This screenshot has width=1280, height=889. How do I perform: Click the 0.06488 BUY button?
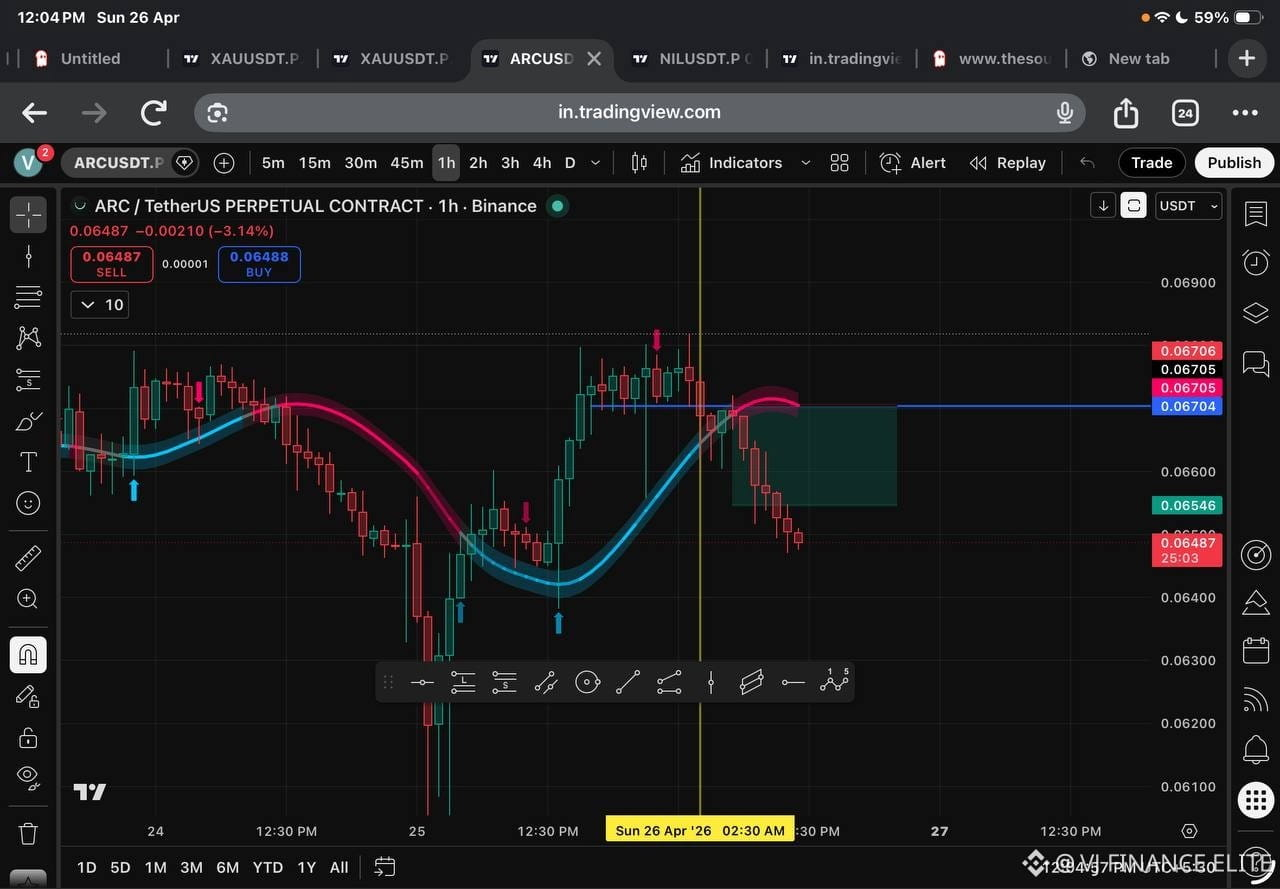coord(259,264)
